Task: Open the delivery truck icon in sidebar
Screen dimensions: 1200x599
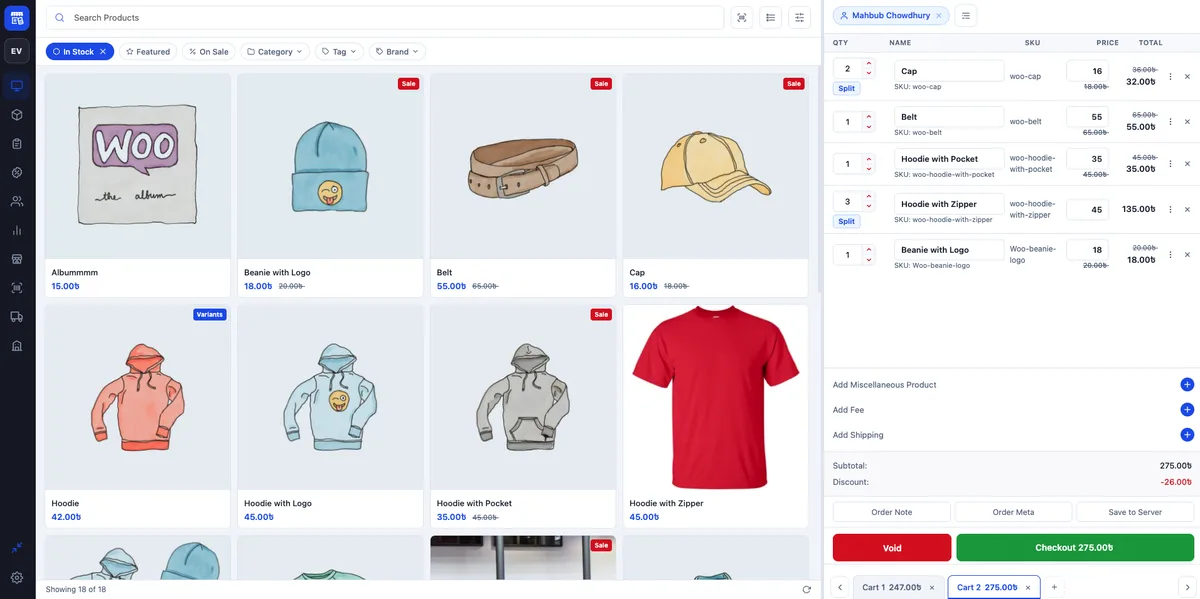Action: click(x=17, y=316)
